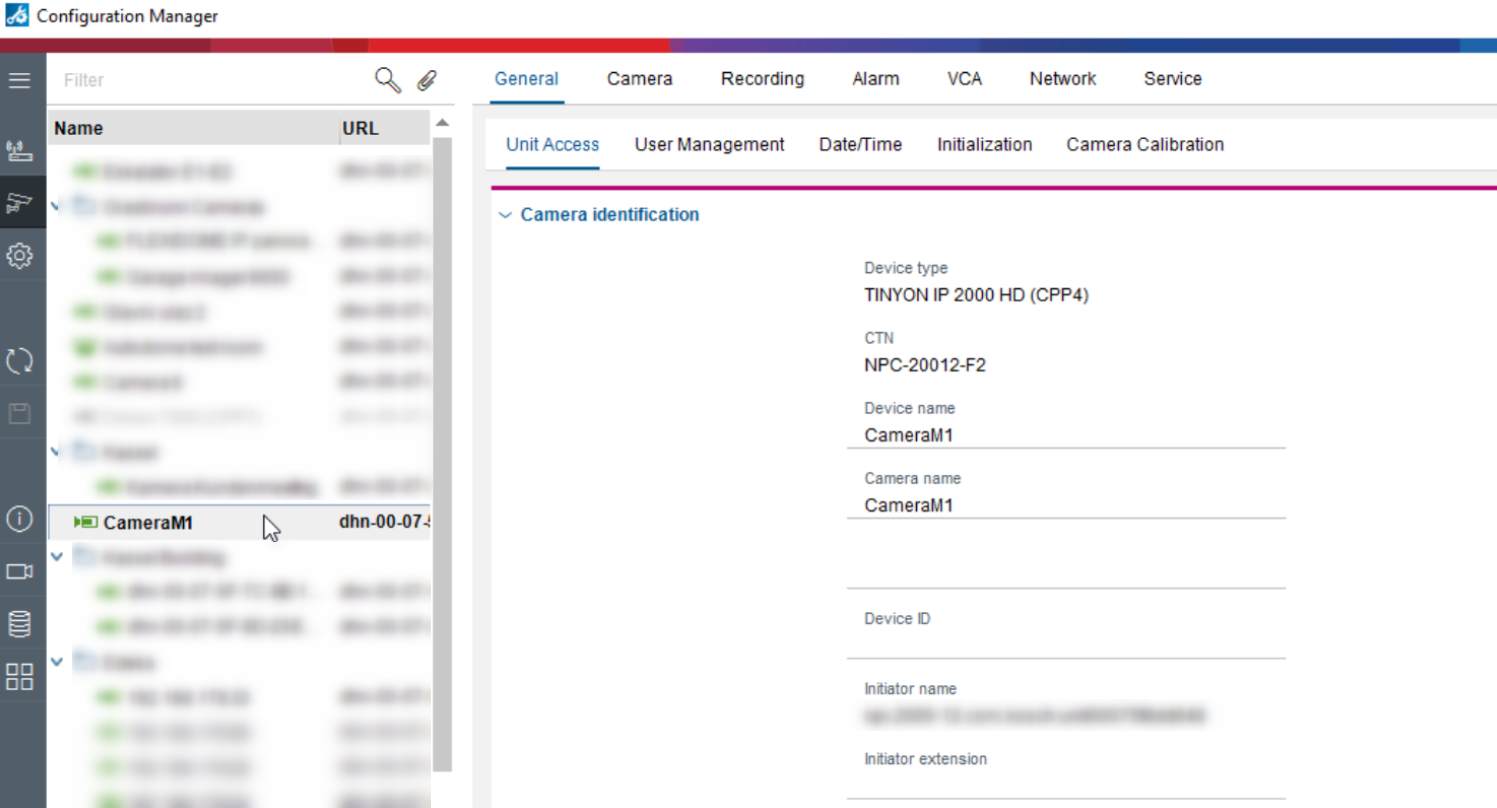Open Preferences gear icon in sidebar
This screenshot has width=1497, height=808.
coord(20,256)
